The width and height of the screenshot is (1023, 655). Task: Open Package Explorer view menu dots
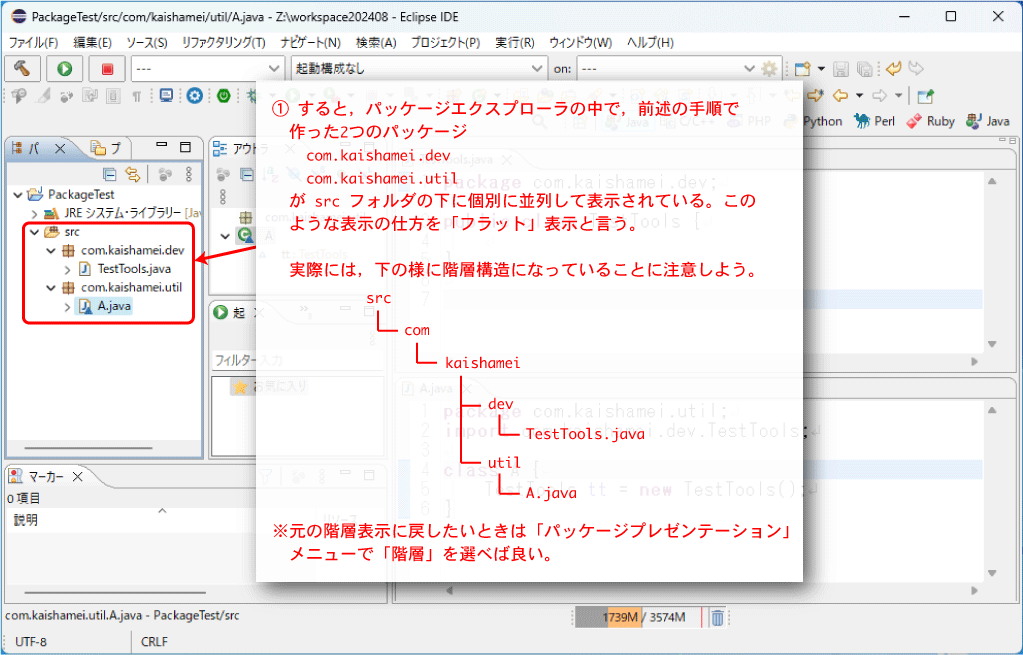tap(189, 174)
